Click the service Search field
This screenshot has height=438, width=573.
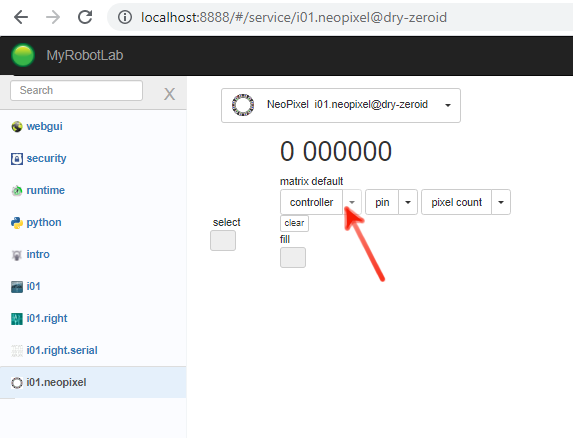[x=76, y=90]
